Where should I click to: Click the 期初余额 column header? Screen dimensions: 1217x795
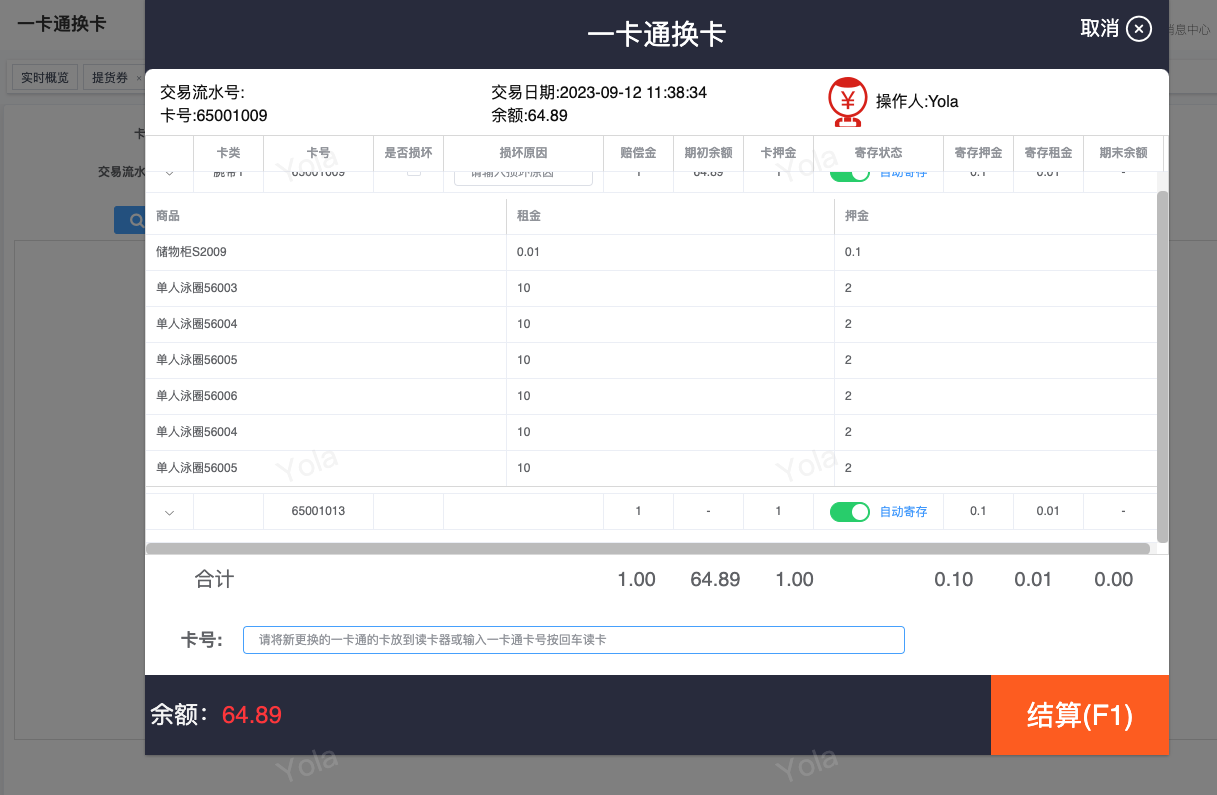[708, 153]
